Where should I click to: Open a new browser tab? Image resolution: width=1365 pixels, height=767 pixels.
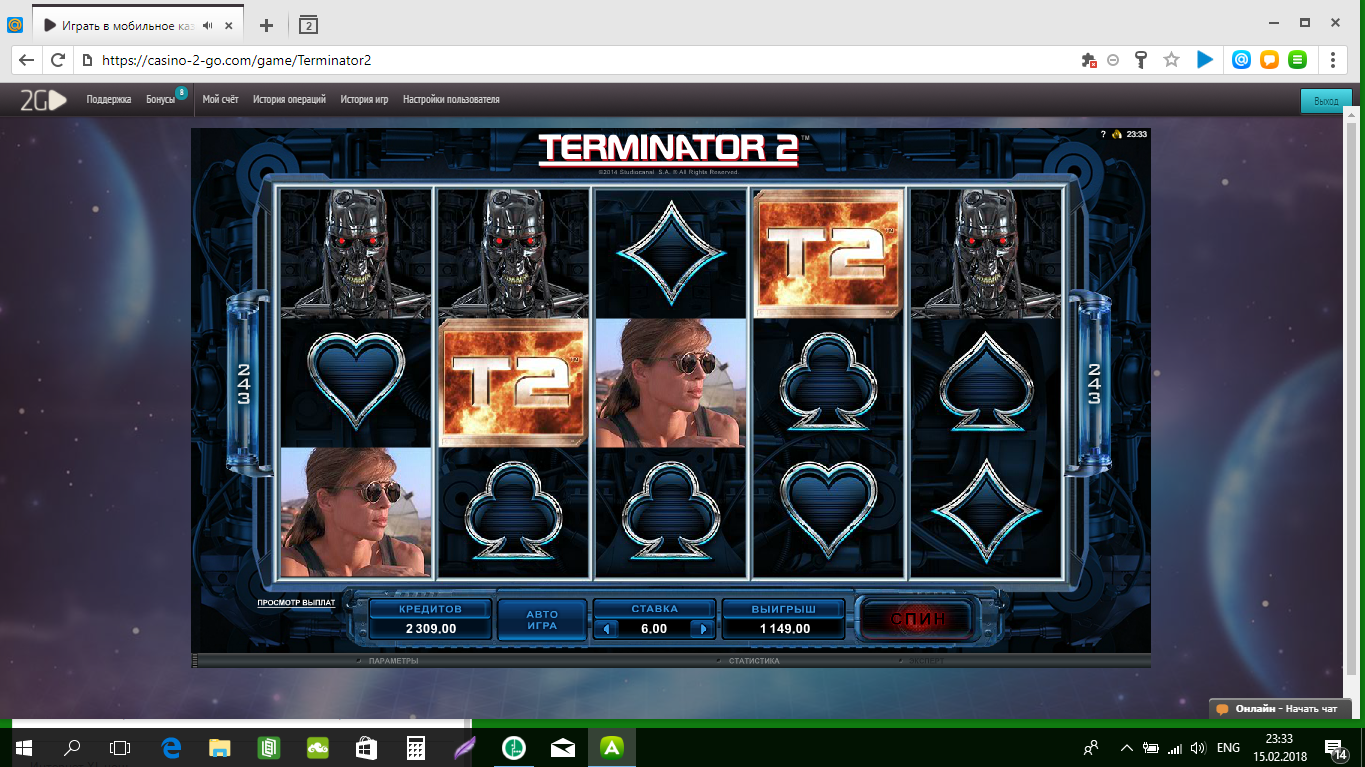266,25
